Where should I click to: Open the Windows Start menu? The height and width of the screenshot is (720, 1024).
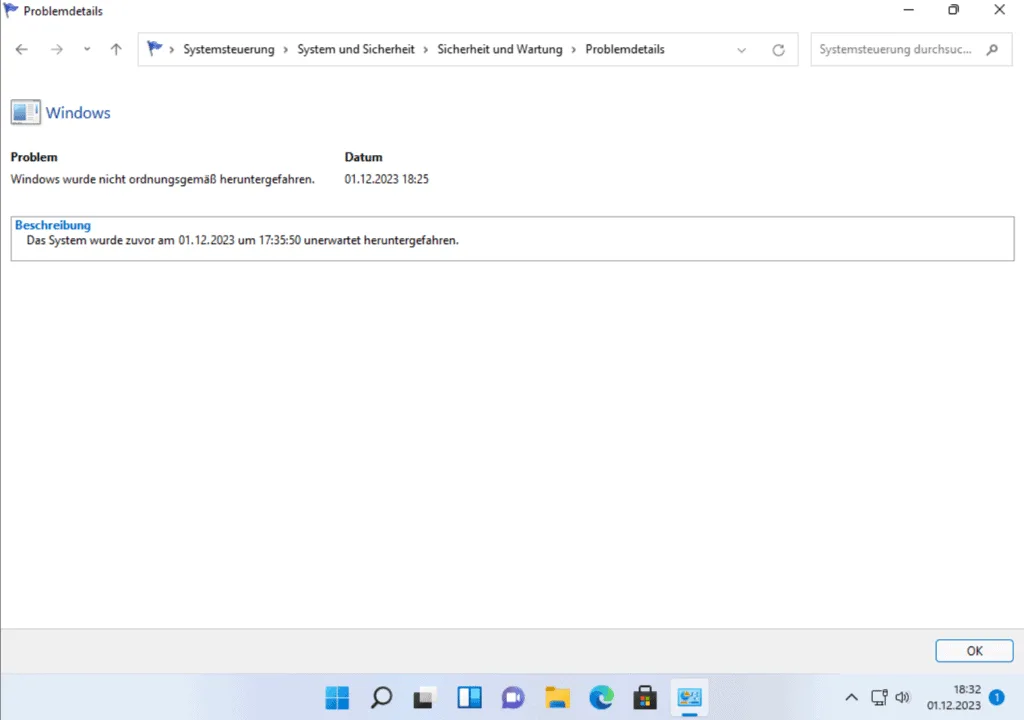click(337, 697)
